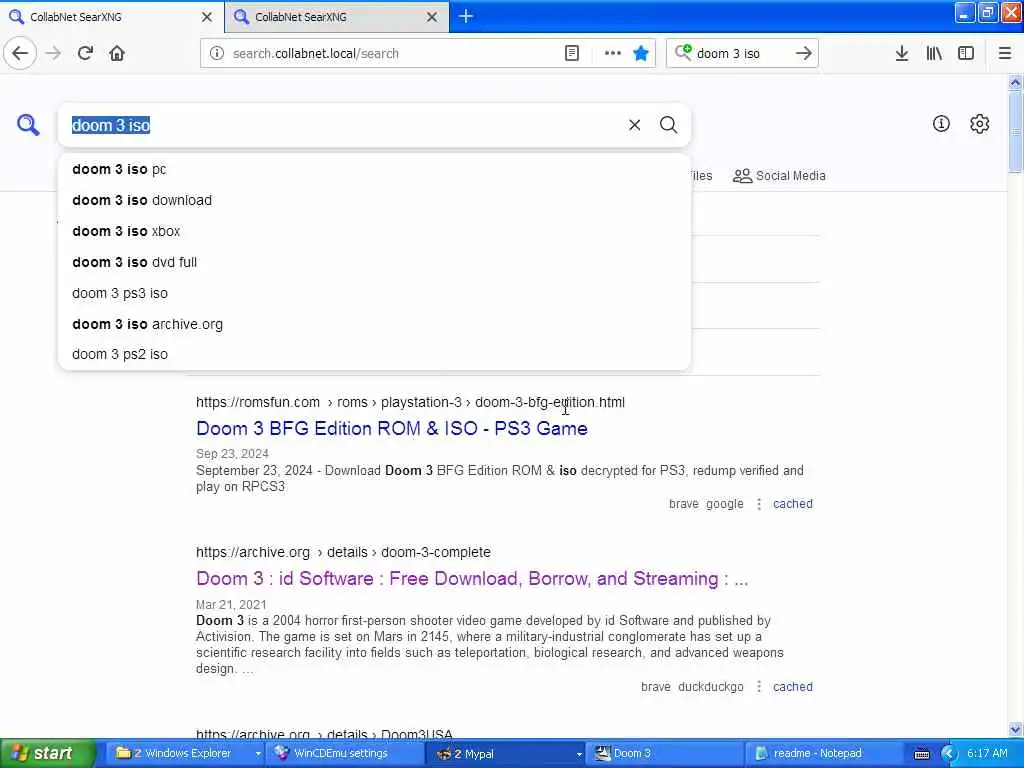Go back using the browser back arrow
The height and width of the screenshot is (768, 1024).
(20, 53)
